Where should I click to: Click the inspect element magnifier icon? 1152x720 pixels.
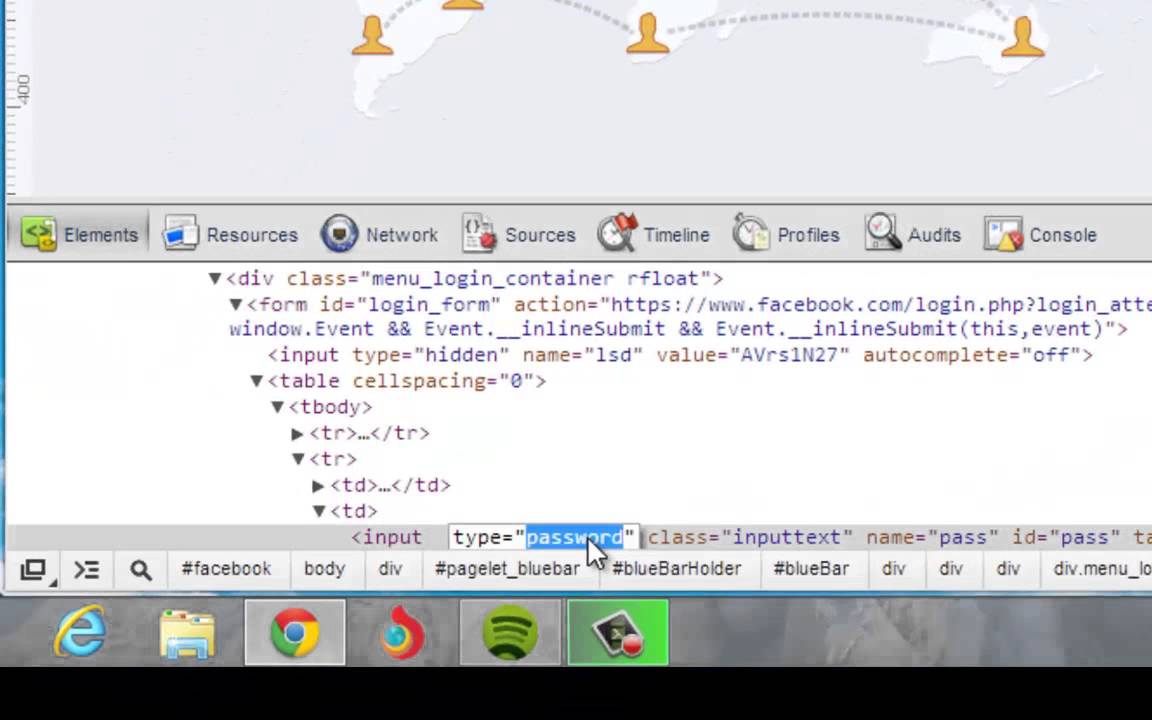(x=140, y=569)
